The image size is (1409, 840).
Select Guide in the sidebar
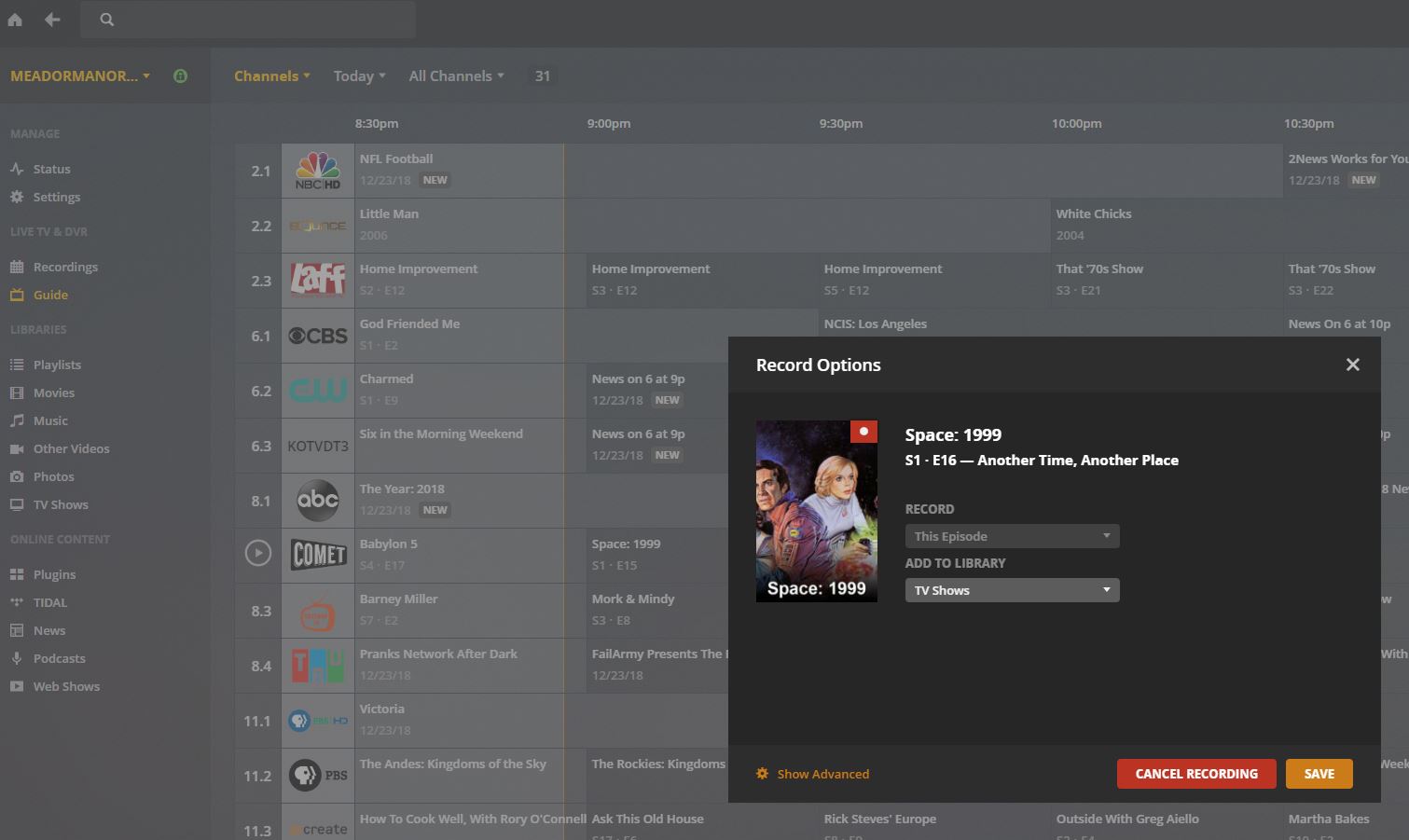click(50, 295)
